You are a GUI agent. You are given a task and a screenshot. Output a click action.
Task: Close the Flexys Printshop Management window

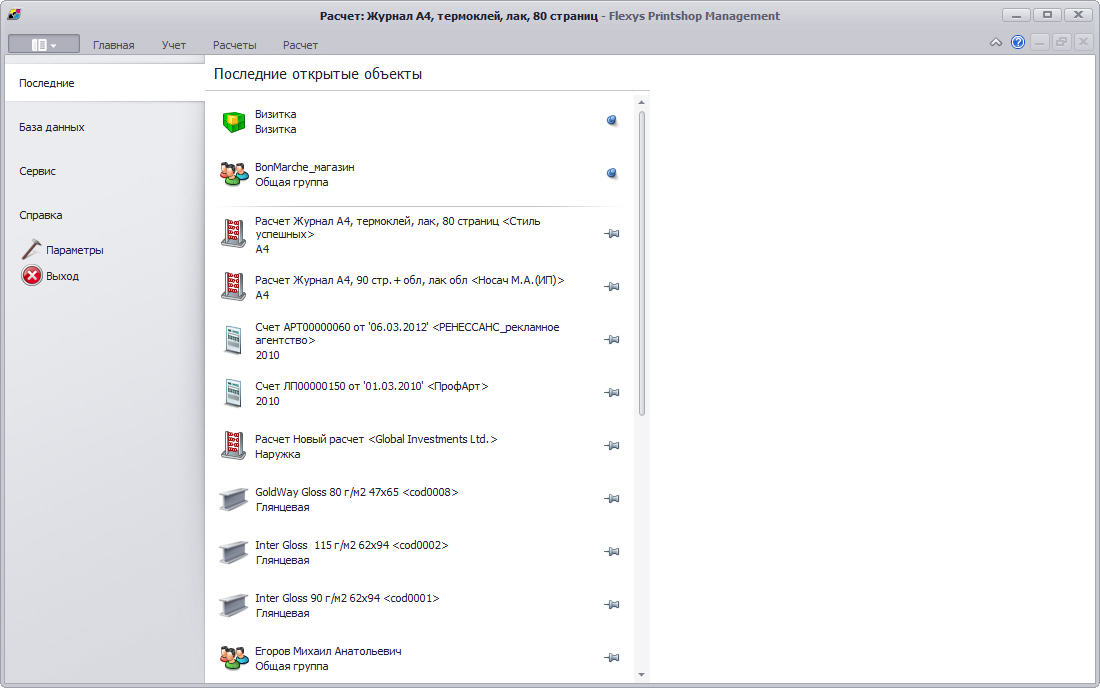tap(1078, 15)
